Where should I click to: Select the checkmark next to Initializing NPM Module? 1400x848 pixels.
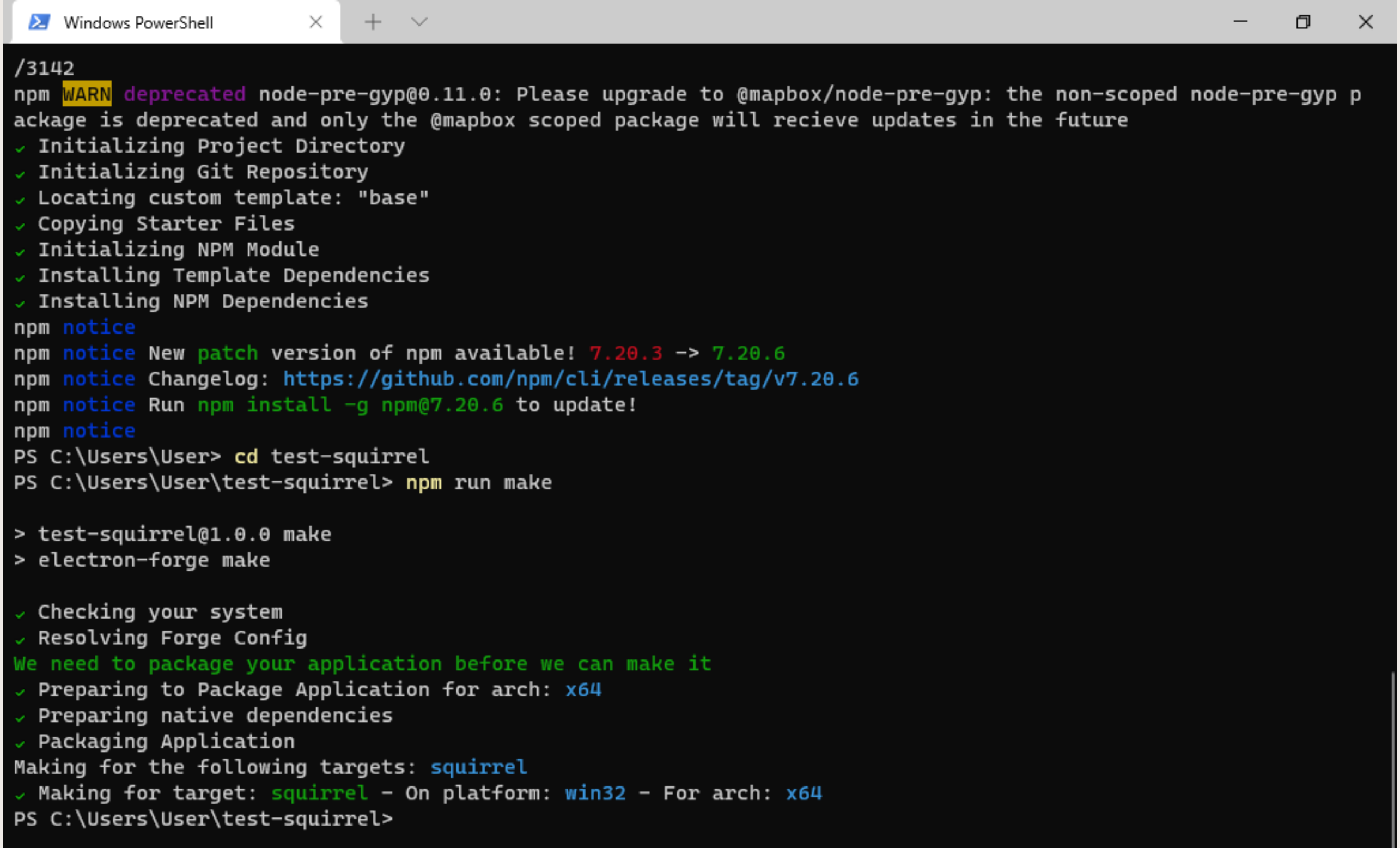click(x=21, y=251)
